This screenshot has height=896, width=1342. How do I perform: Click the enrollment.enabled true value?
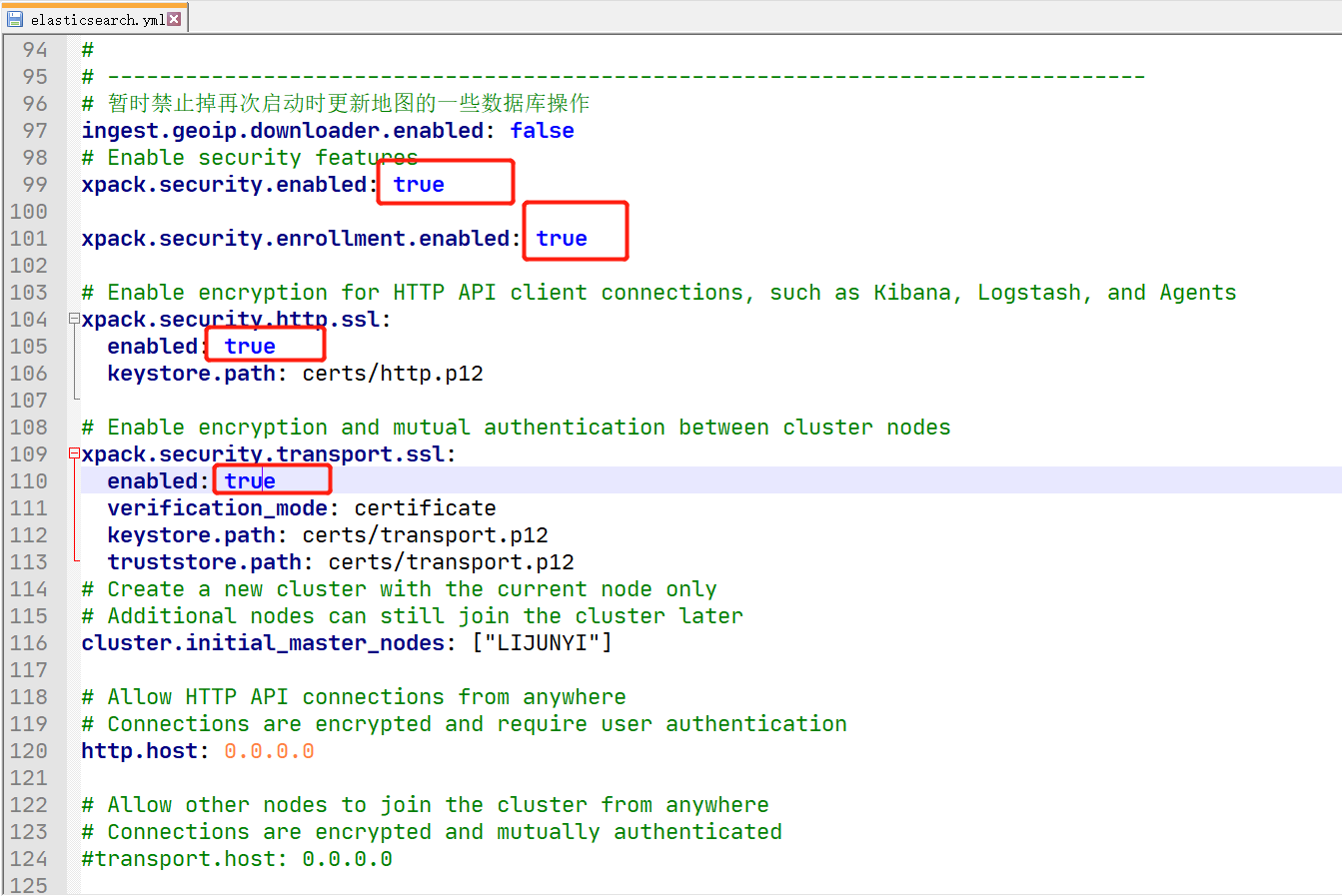(561, 239)
